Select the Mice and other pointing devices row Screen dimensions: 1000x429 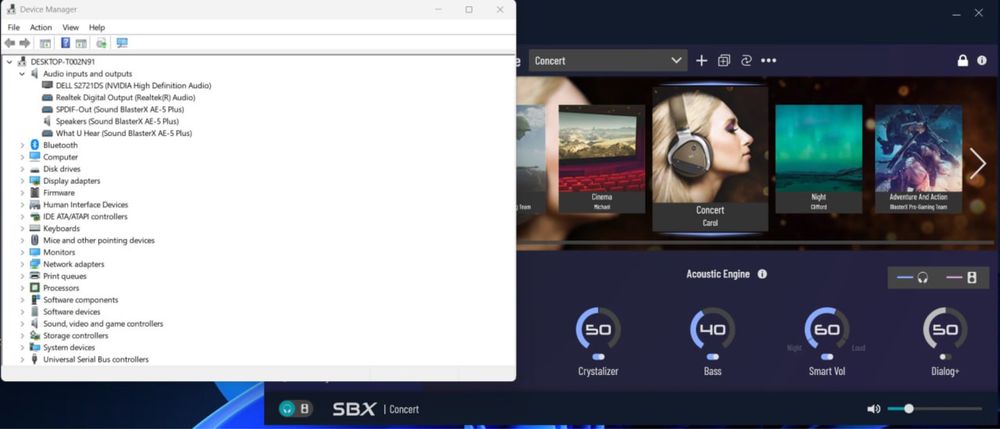pyautogui.click(x=99, y=240)
